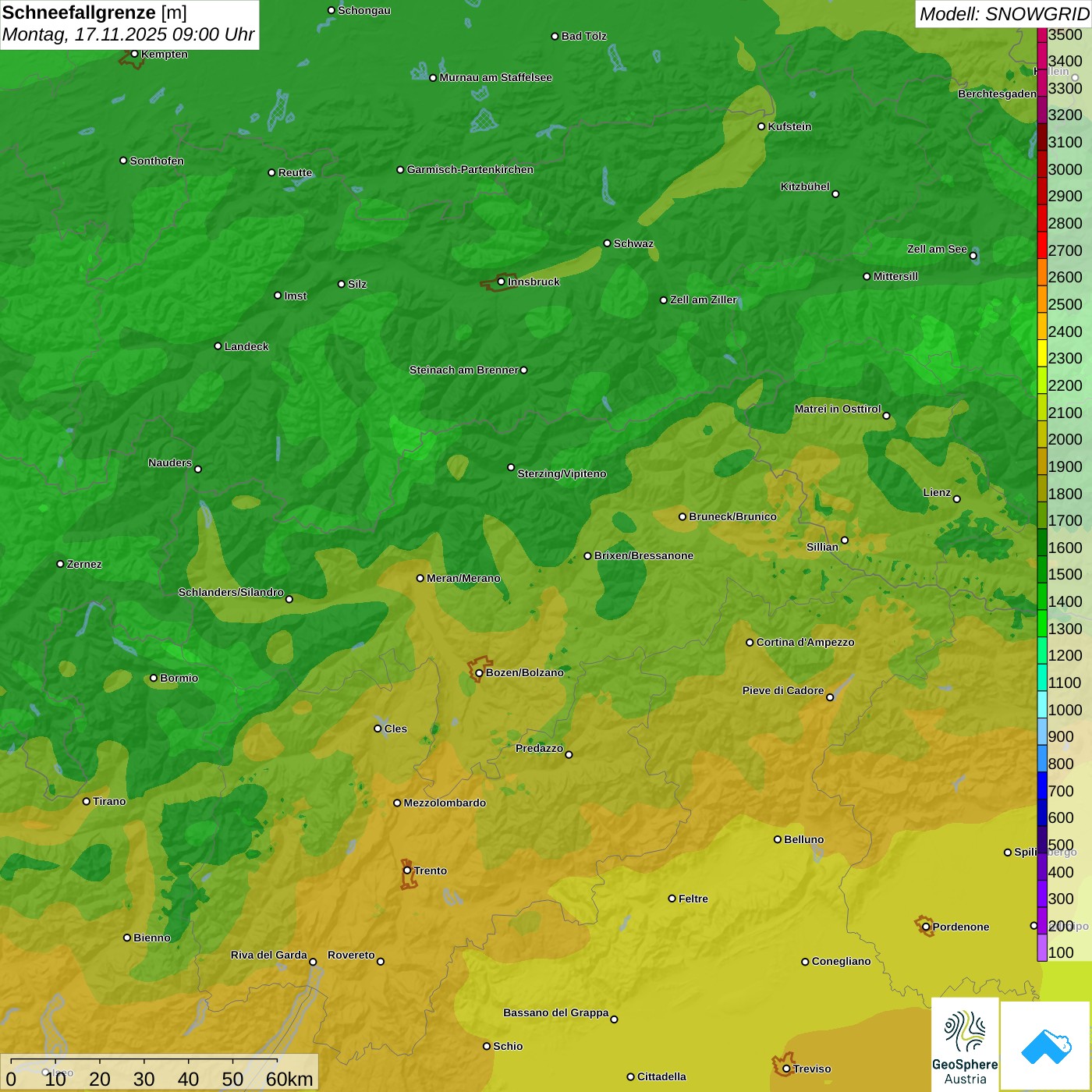Click the Brixen/Bressanone label
This screenshot has width=1092, height=1092.
(643, 555)
